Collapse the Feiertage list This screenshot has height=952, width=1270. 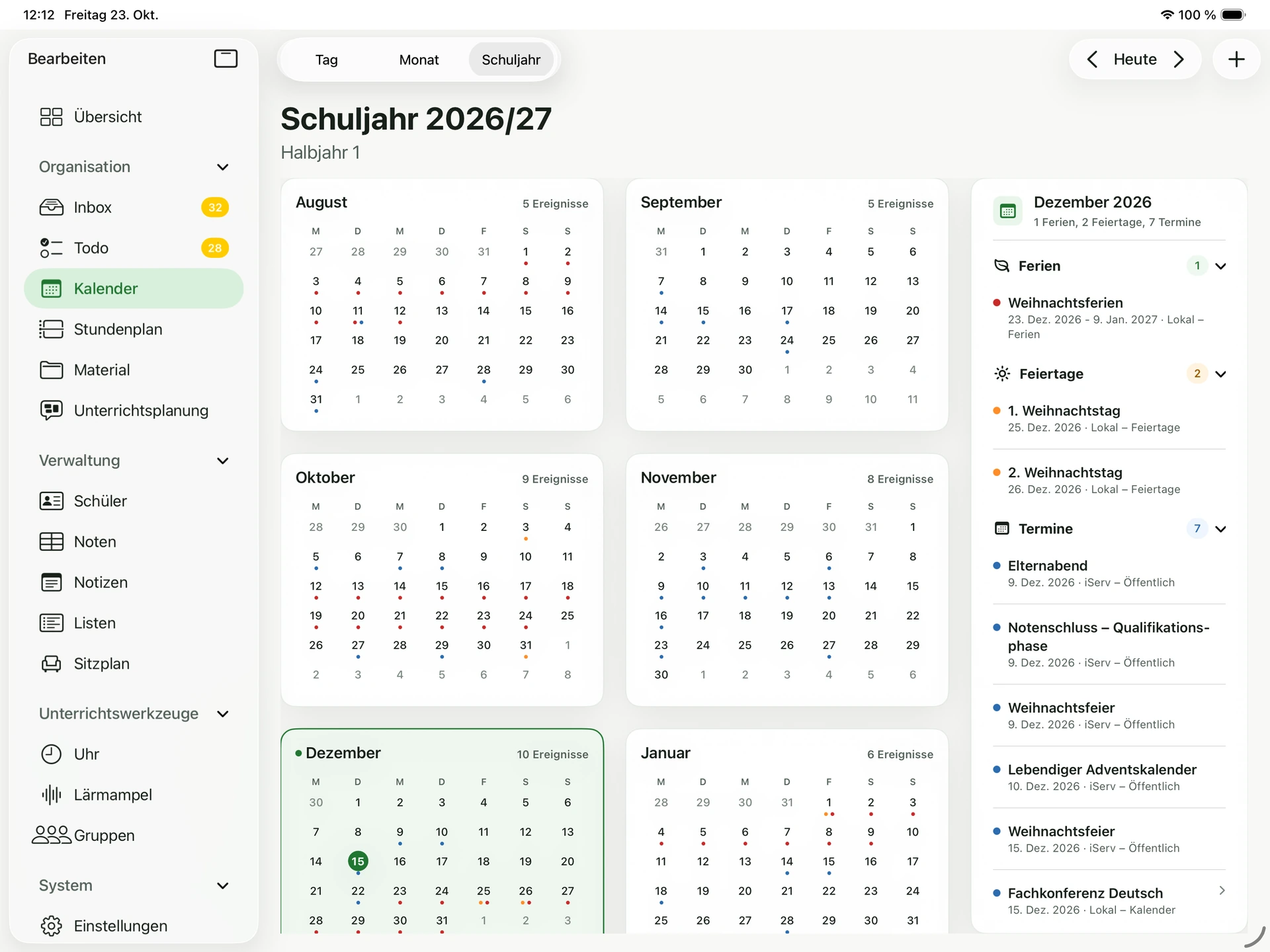tap(1221, 374)
